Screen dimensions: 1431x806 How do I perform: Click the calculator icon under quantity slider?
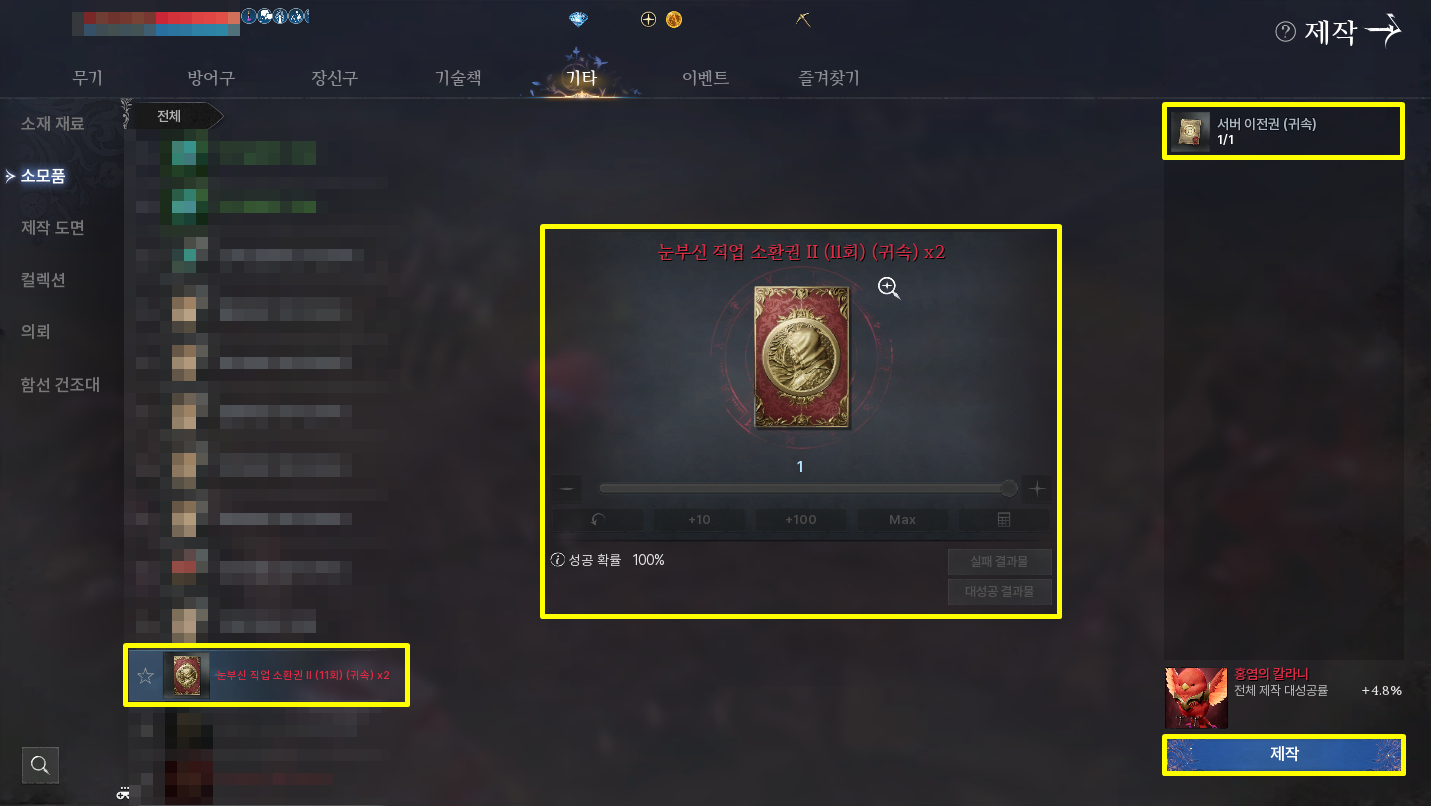(x=1004, y=520)
